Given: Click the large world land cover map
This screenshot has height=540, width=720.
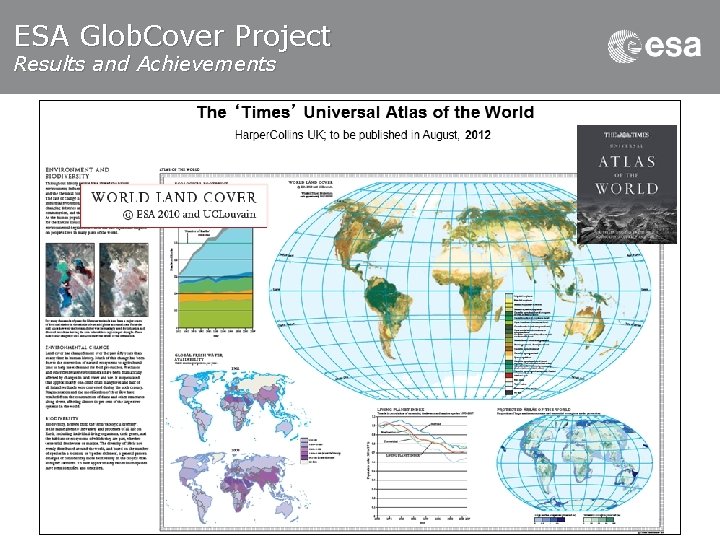Looking at the screenshot, I should tap(459, 289).
